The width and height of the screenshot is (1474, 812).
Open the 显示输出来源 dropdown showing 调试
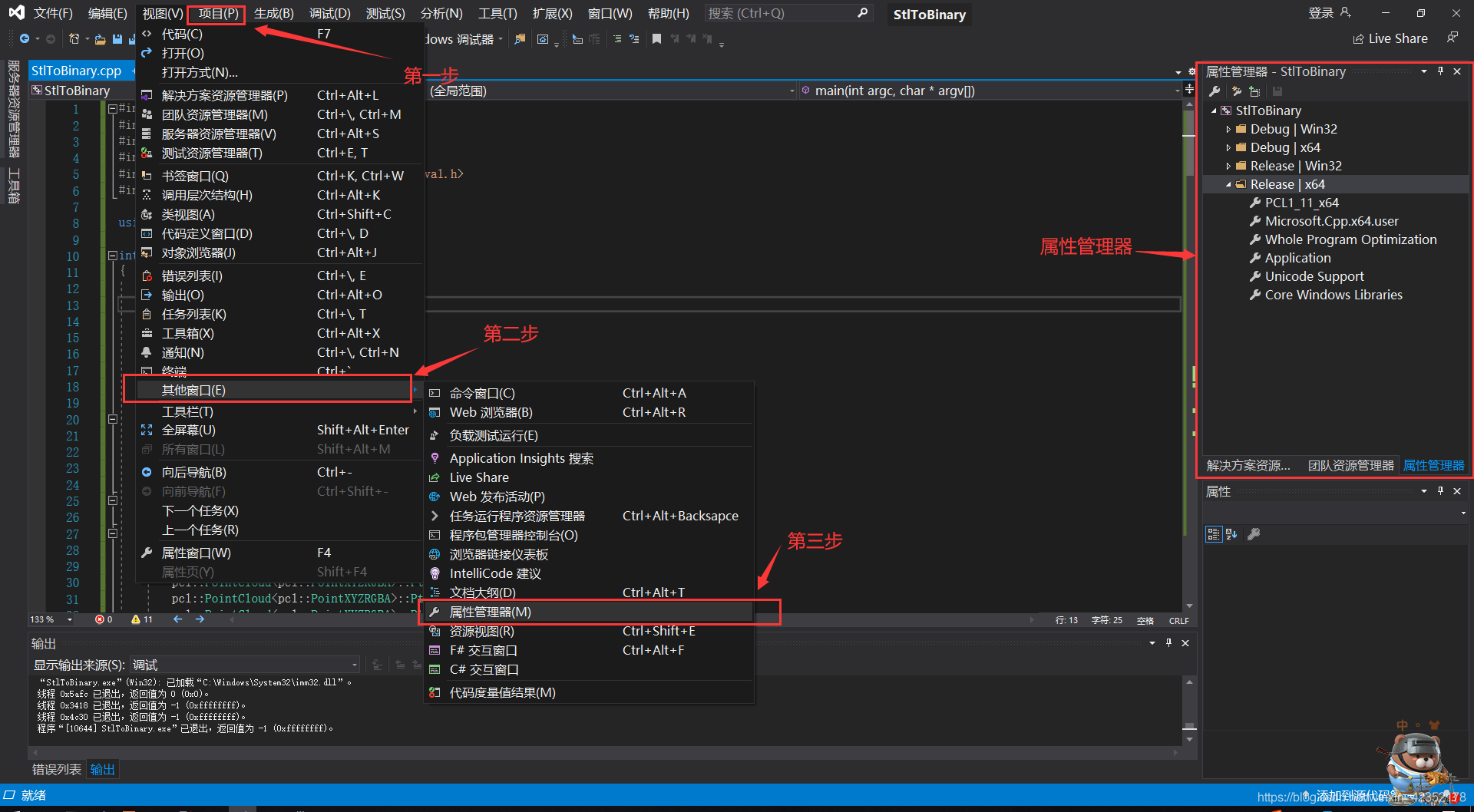(245, 665)
